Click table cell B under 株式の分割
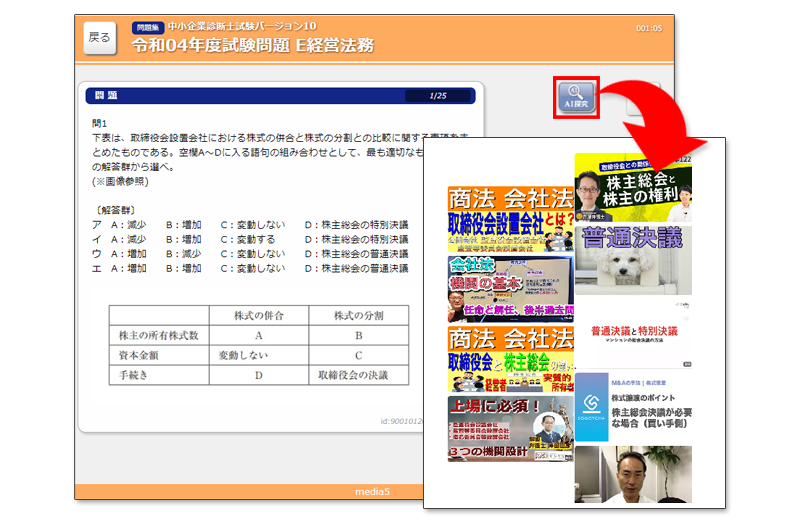 click(359, 336)
